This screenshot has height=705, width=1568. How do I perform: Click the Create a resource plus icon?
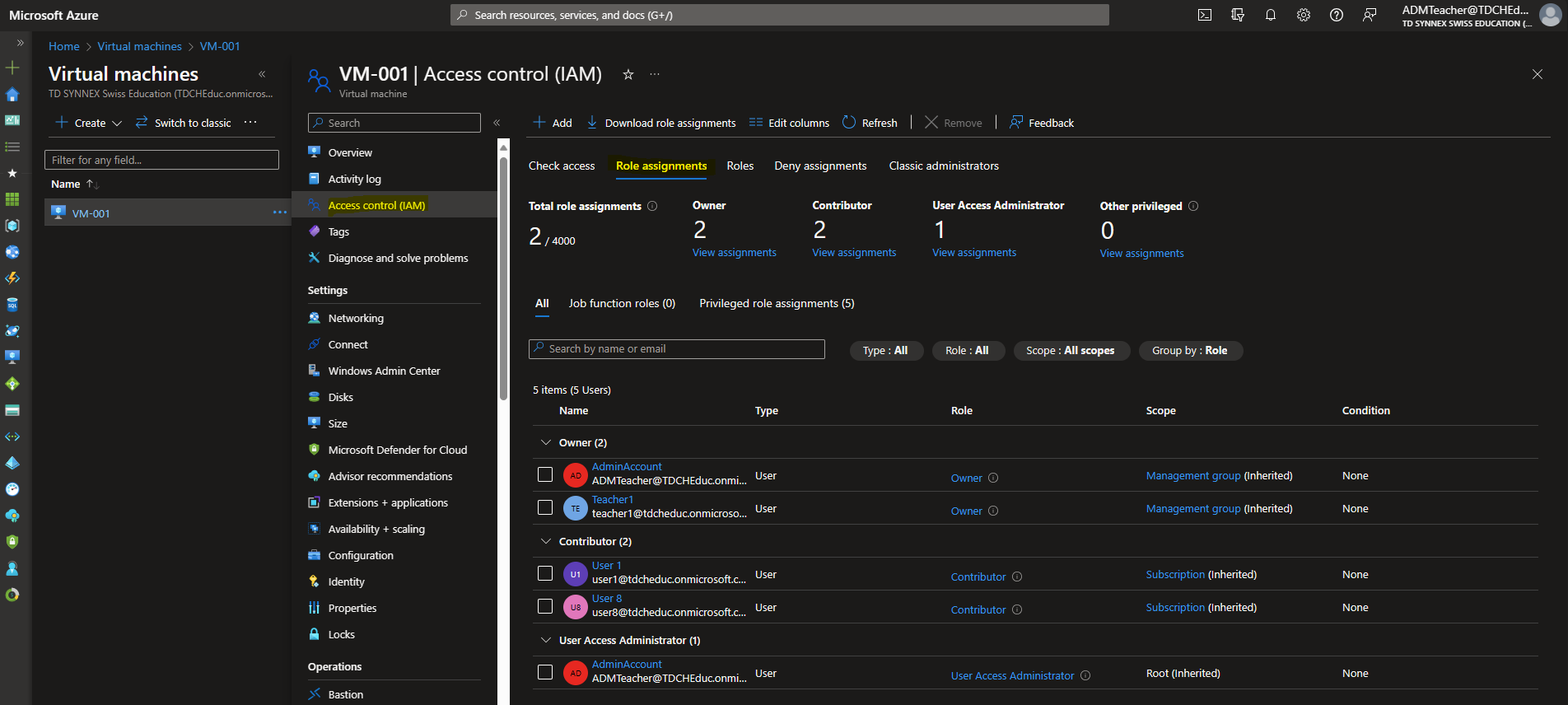[12, 68]
